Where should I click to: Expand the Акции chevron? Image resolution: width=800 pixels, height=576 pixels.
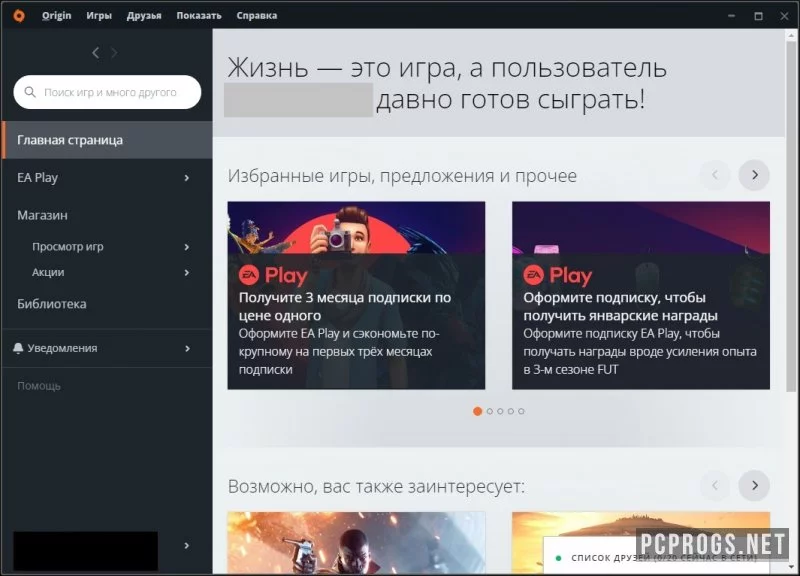pyautogui.click(x=187, y=272)
